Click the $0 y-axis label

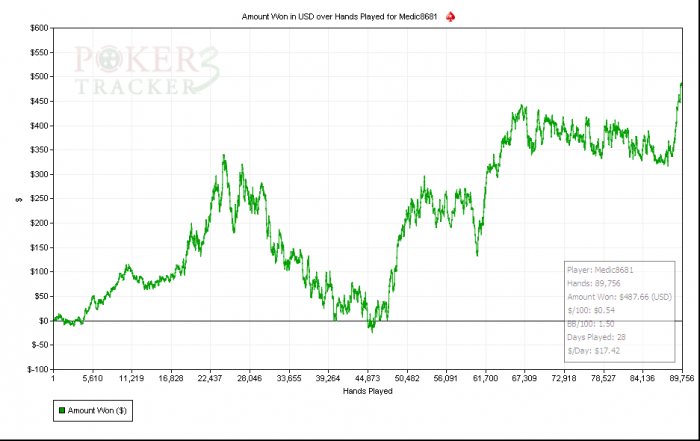click(43, 321)
